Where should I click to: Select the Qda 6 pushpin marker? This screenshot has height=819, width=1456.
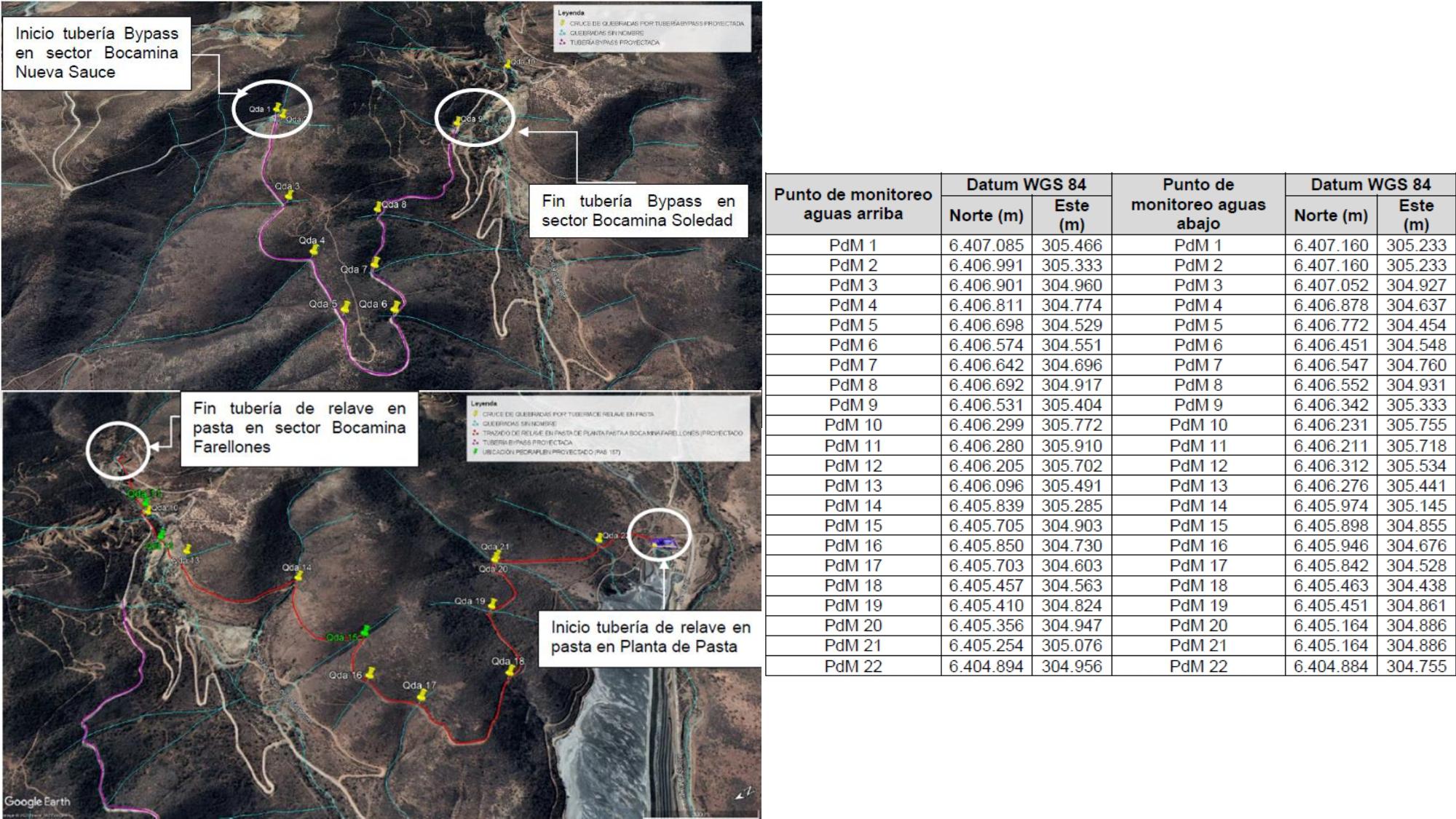[396, 306]
